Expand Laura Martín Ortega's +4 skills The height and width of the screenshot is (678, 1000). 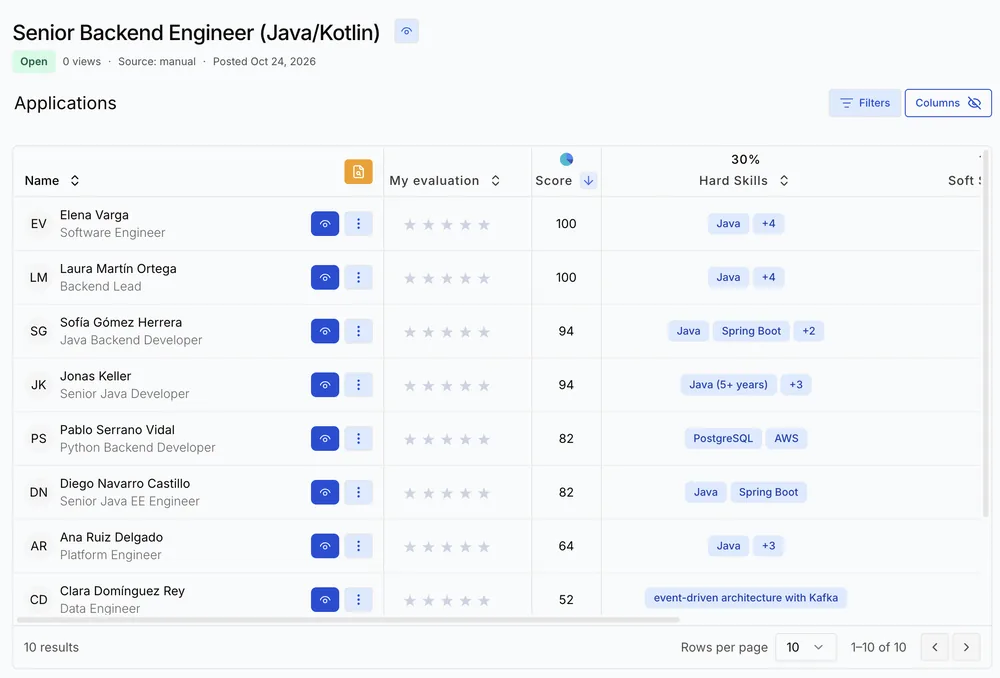(x=768, y=277)
